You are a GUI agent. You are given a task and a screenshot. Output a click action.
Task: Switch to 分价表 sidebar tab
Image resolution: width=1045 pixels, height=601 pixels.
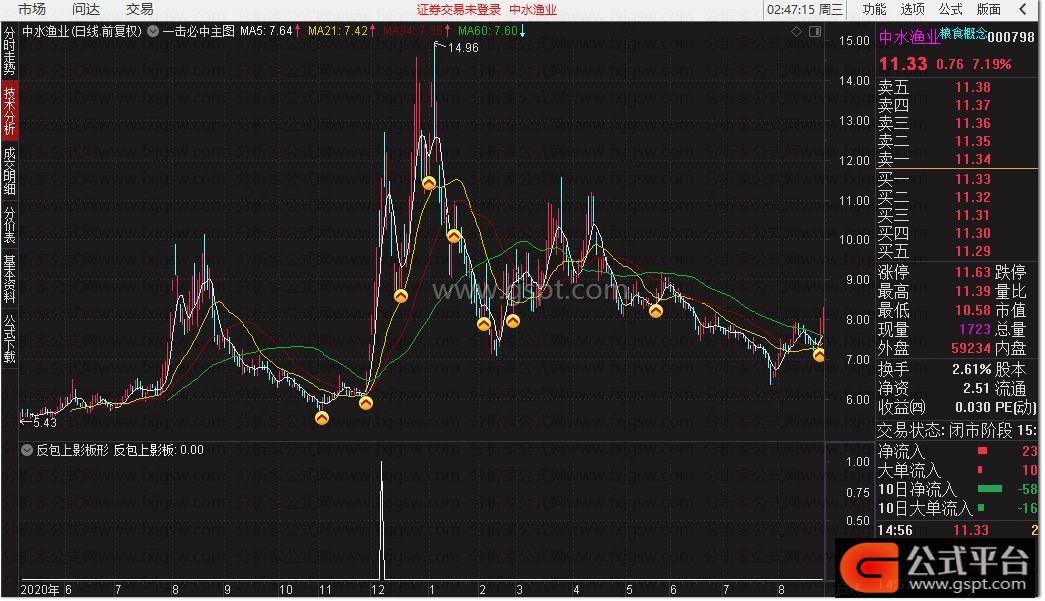[9, 225]
